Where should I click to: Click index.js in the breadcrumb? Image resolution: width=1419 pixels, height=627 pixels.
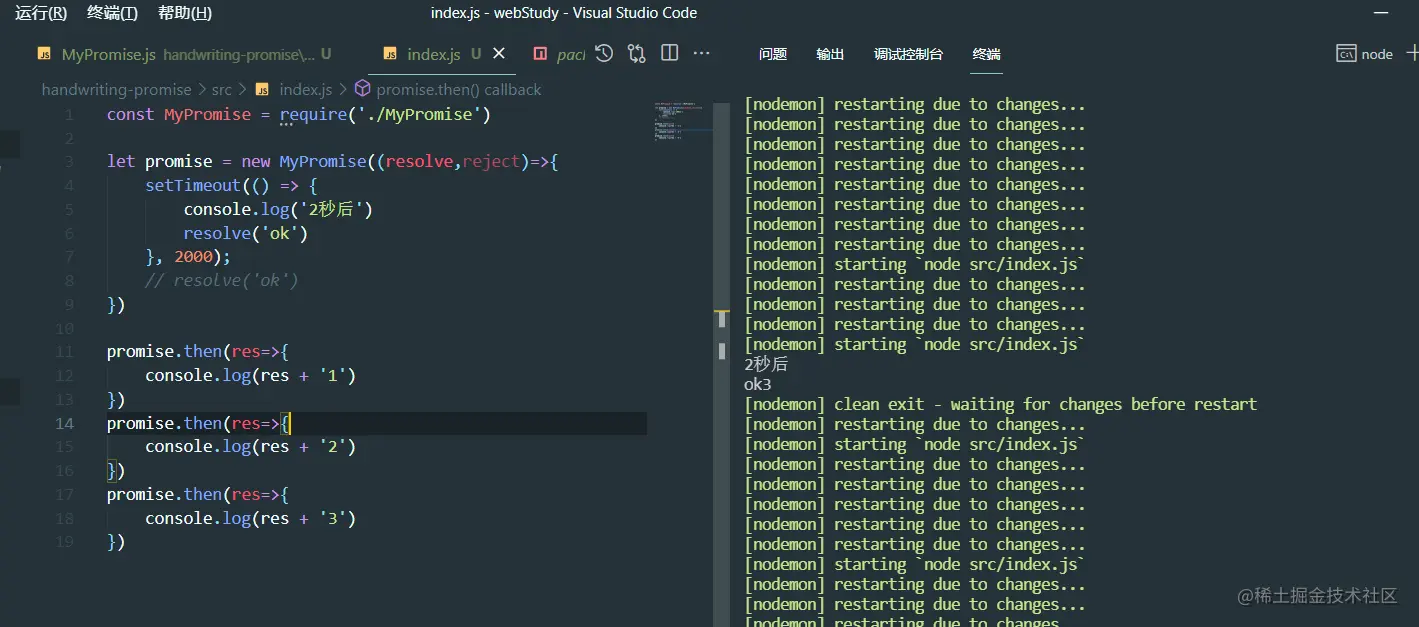point(305,89)
